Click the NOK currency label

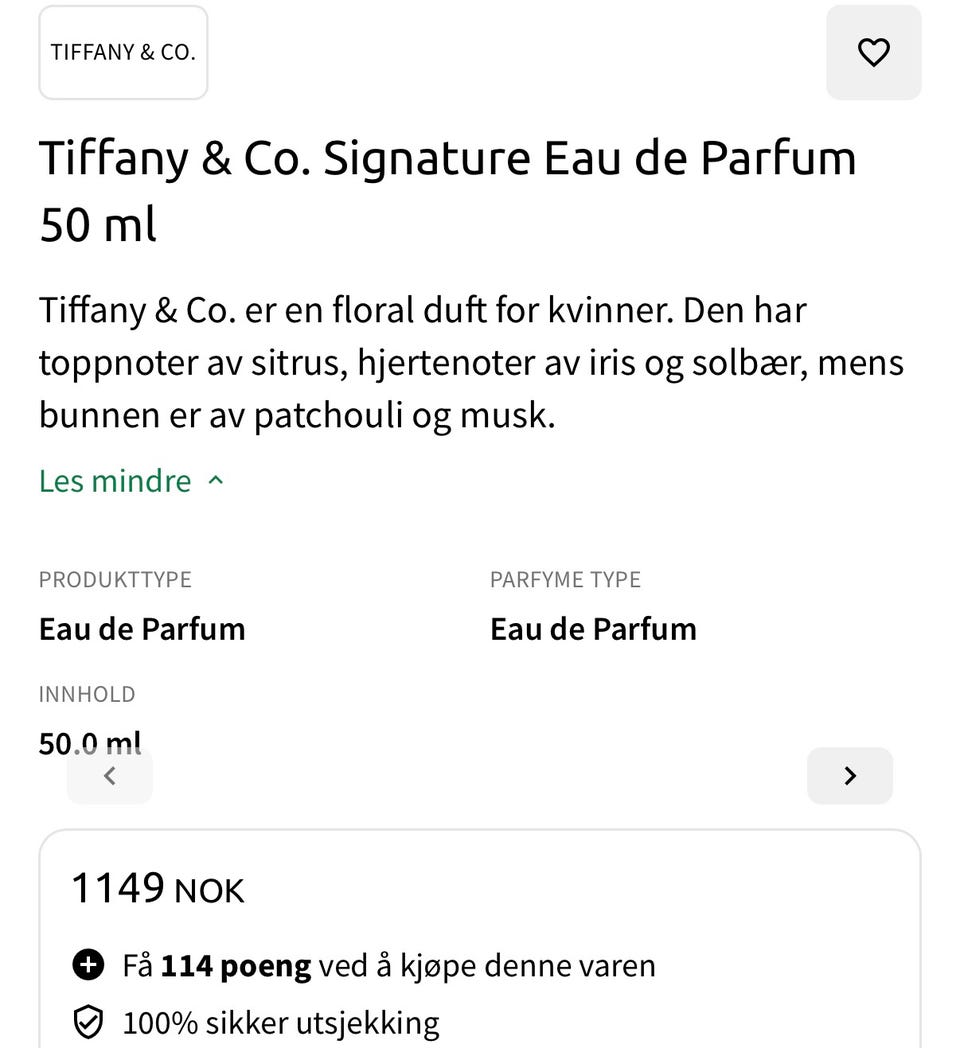pyautogui.click(x=210, y=891)
